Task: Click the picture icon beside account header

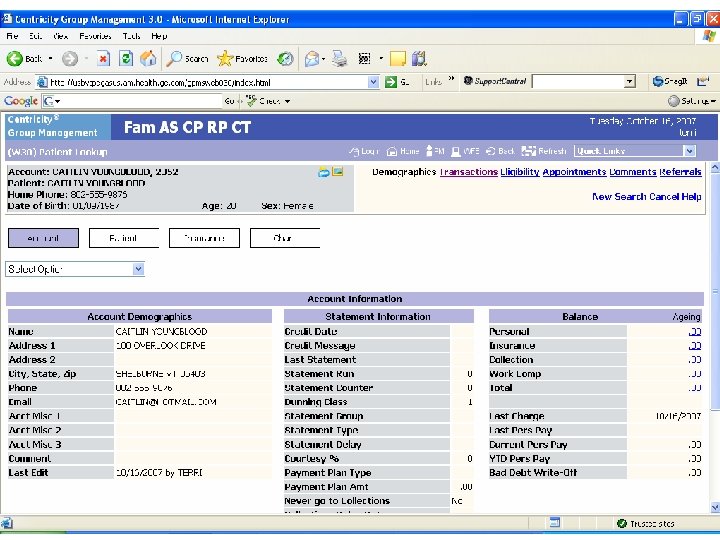Action: [x=338, y=172]
